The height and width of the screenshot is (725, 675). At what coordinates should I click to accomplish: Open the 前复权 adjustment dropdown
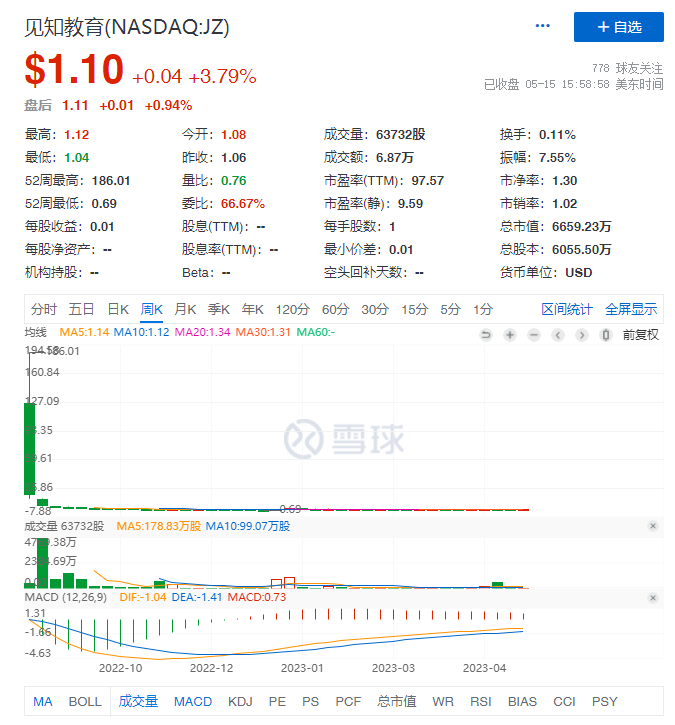coord(640,334)
